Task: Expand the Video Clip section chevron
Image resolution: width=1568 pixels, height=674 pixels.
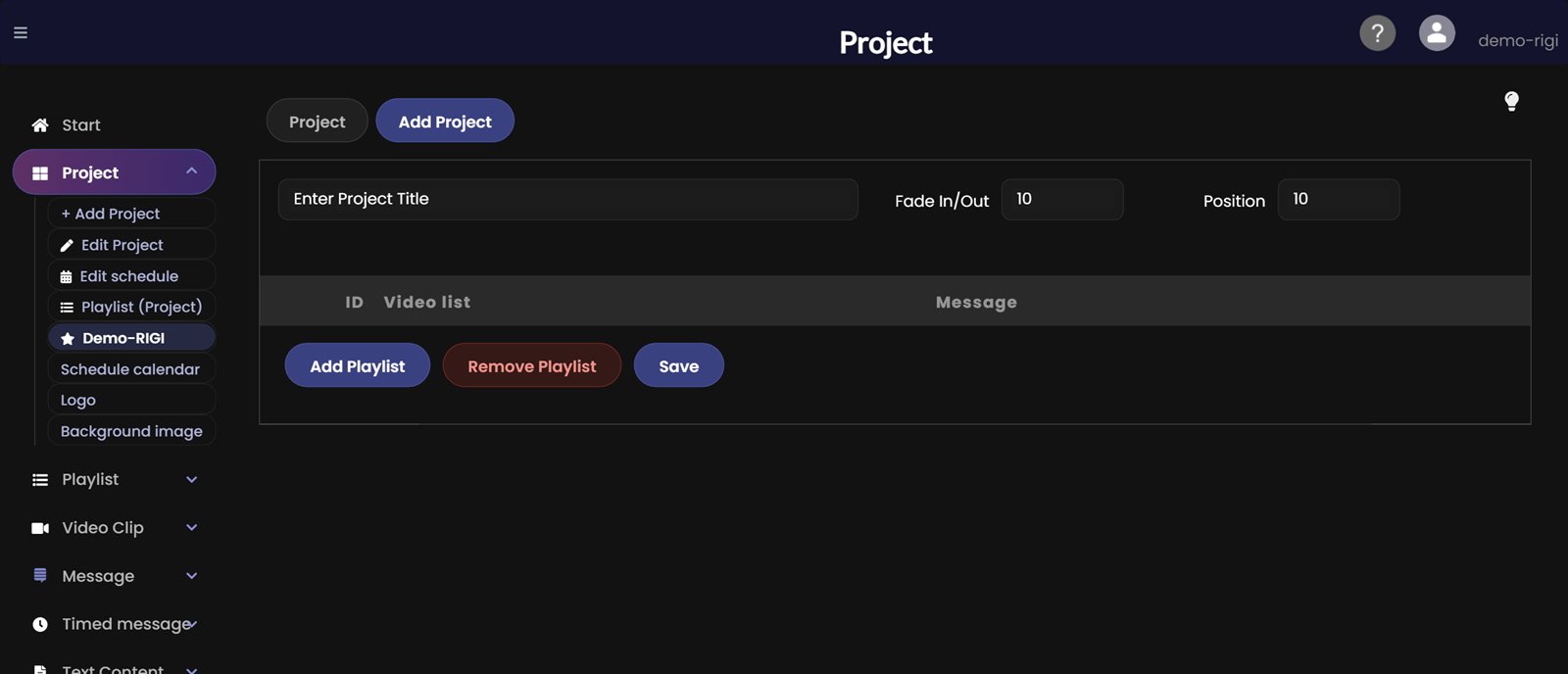Action: pyautogui.click(x=192, y=527)
